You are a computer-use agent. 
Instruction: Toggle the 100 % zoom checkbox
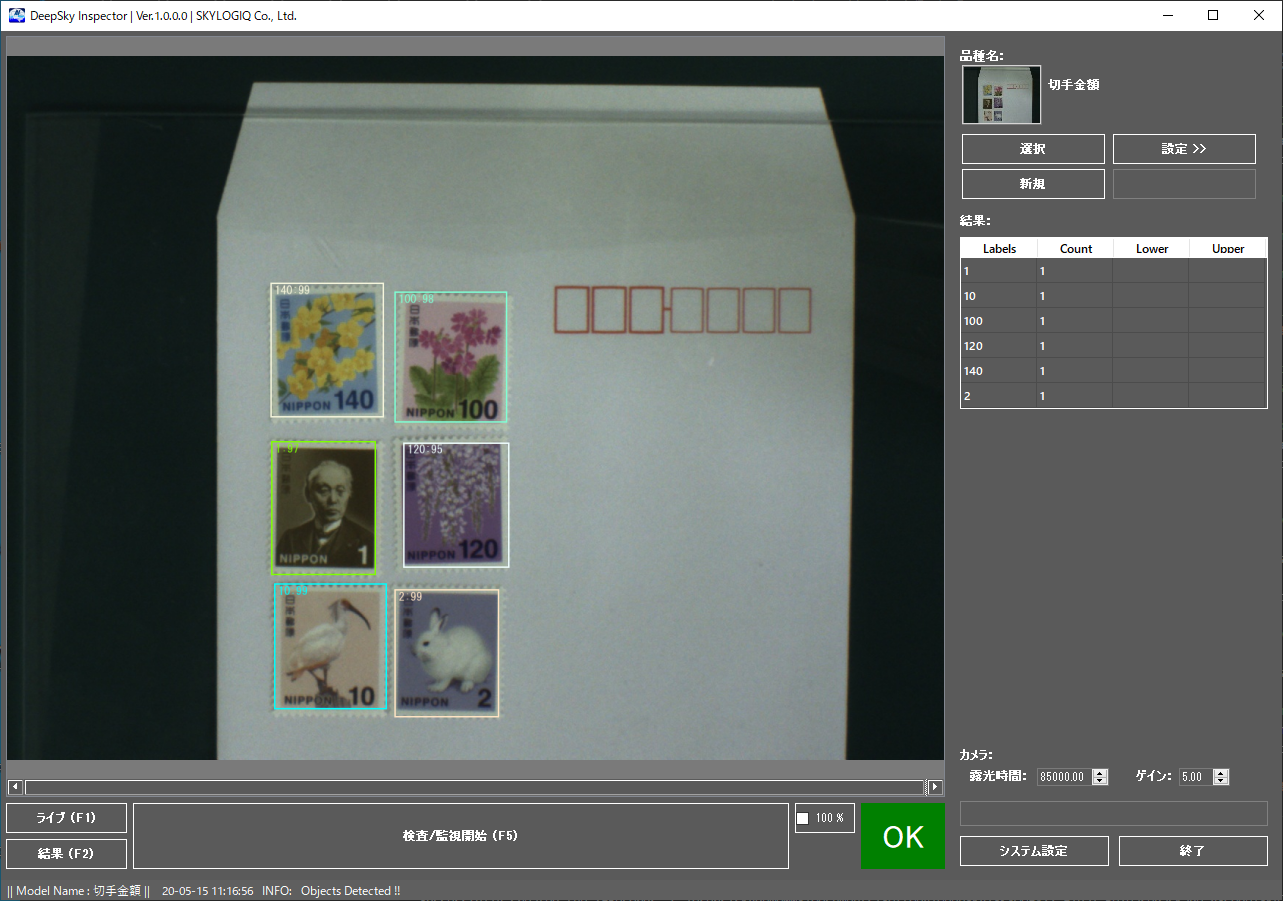pos(802,818)
